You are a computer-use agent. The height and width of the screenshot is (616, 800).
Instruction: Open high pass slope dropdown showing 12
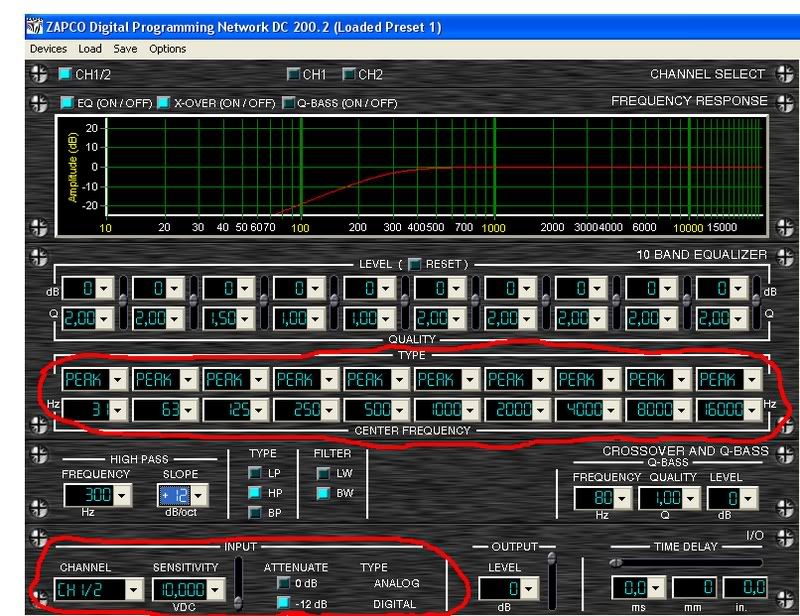[x=198, y=495]
